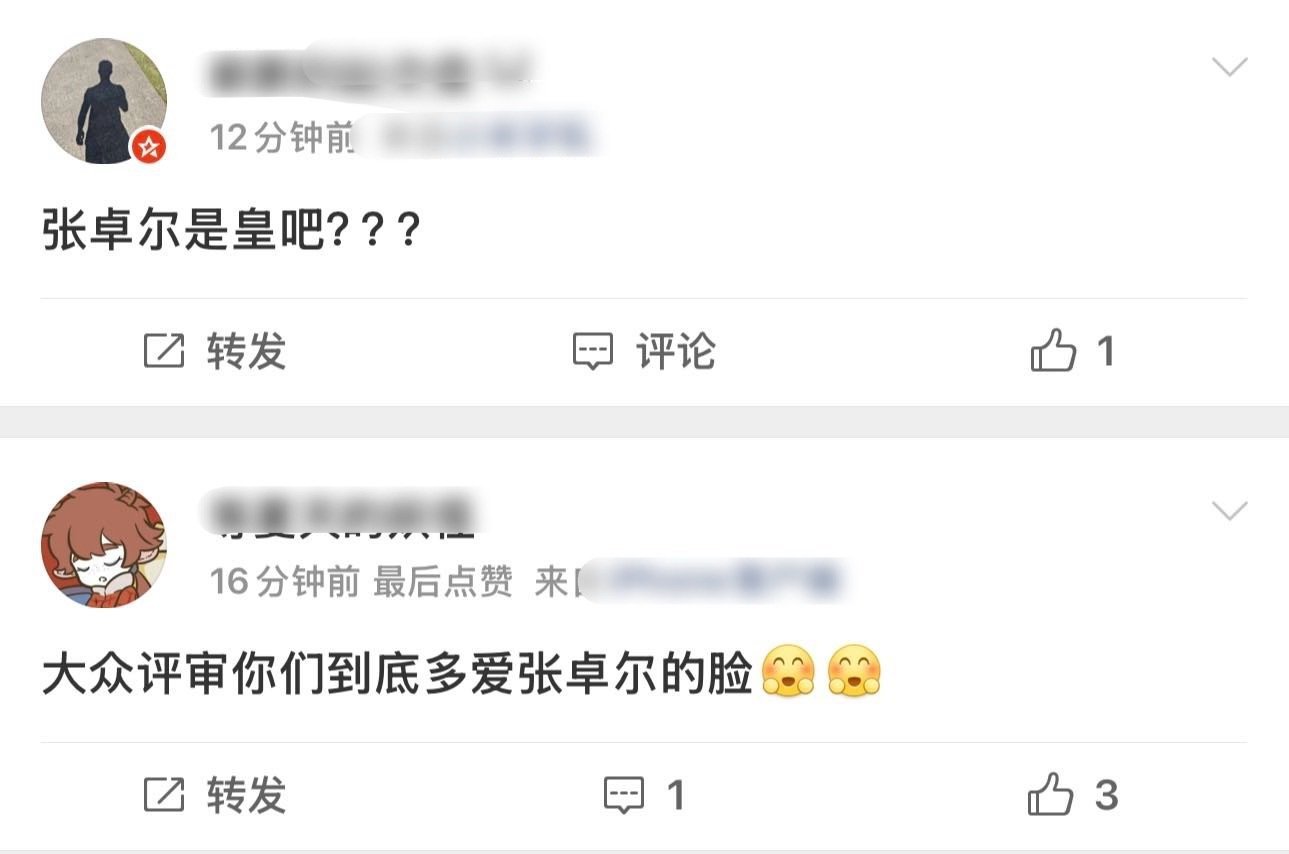The image size is (1289, 854).
Task: Expand the options chevron of the second post
Action: pyautogui.click(x=1229, y=511)
